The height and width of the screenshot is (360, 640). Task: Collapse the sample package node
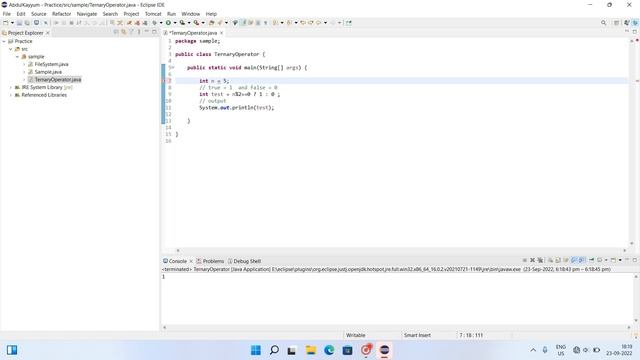(x=18, y=57)
